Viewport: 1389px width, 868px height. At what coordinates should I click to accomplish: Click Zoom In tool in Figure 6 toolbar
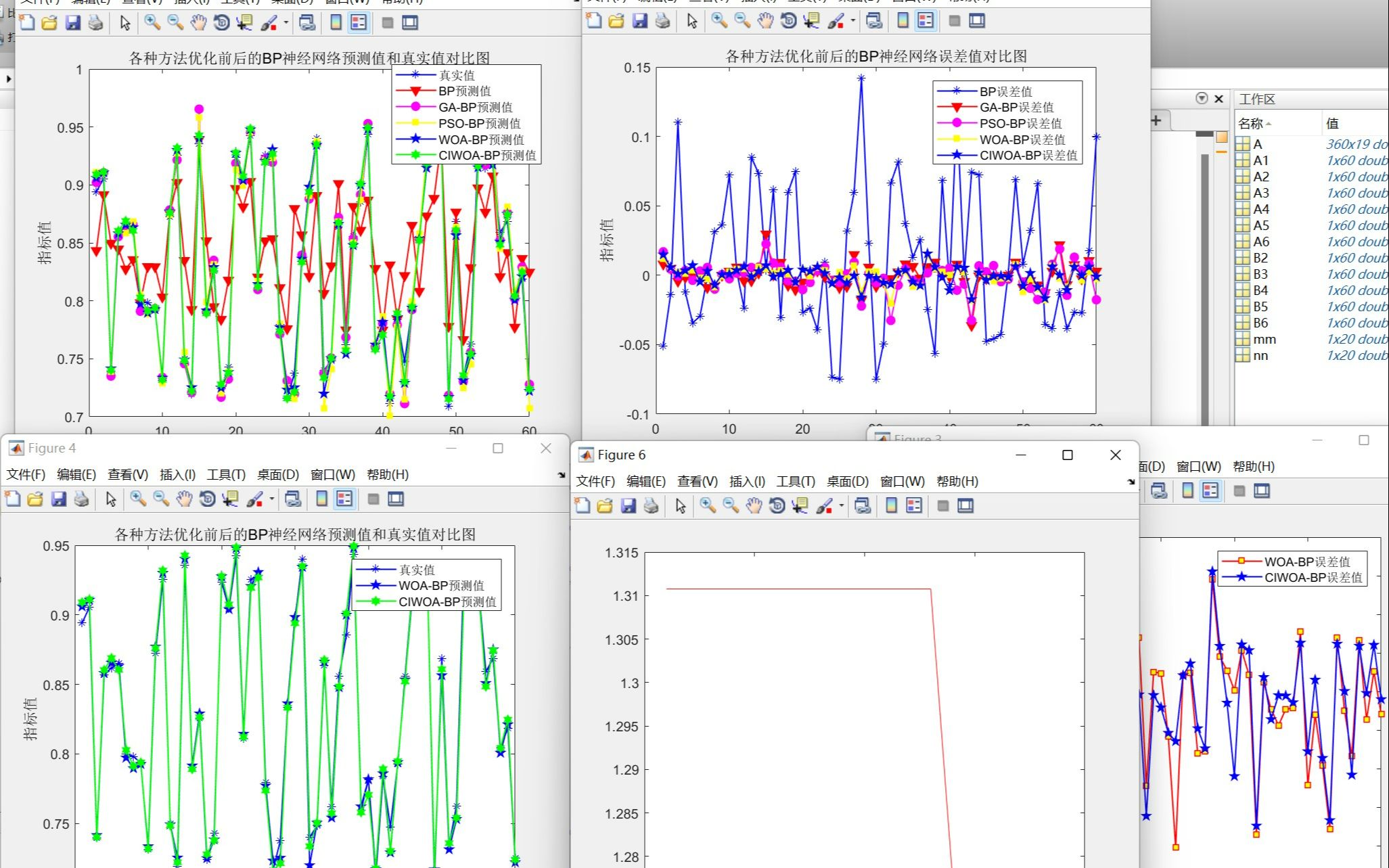click(708, 505)
